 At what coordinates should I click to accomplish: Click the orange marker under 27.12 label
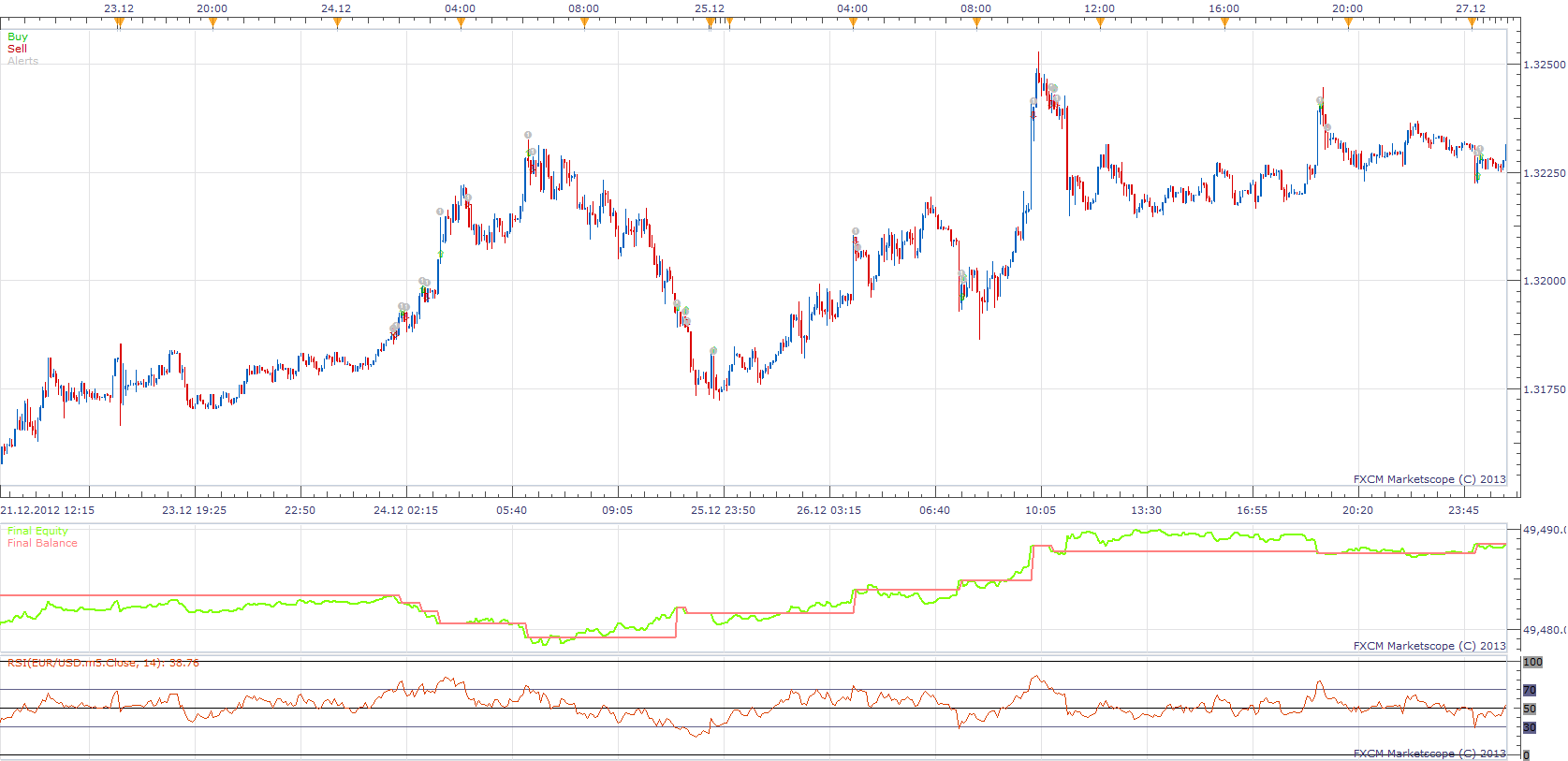point(1472,23)
